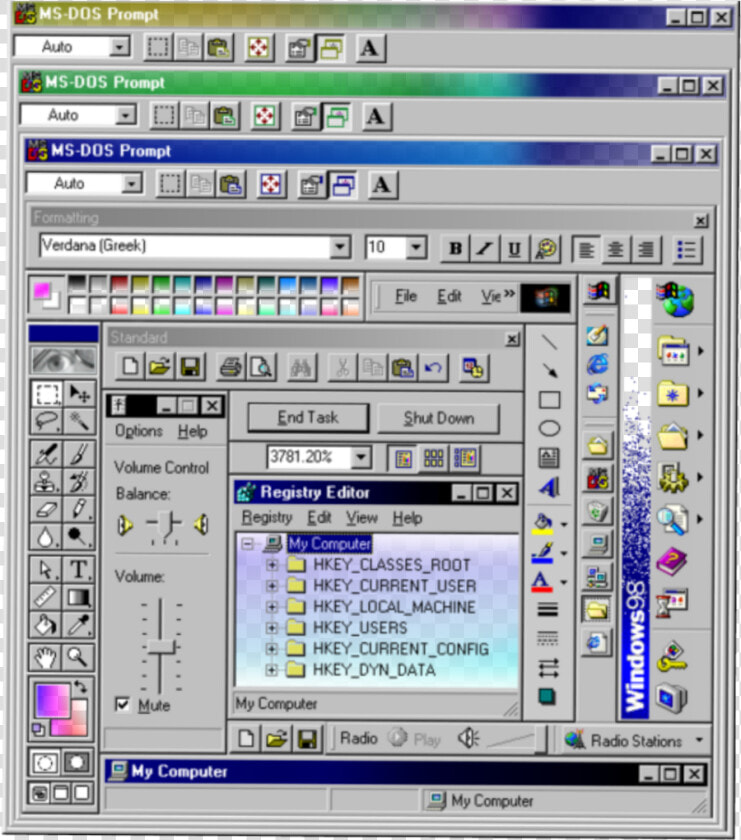Click the Paste icon in Standard toolbar
This screenshot has height=840, width=741.
point(402,368)
